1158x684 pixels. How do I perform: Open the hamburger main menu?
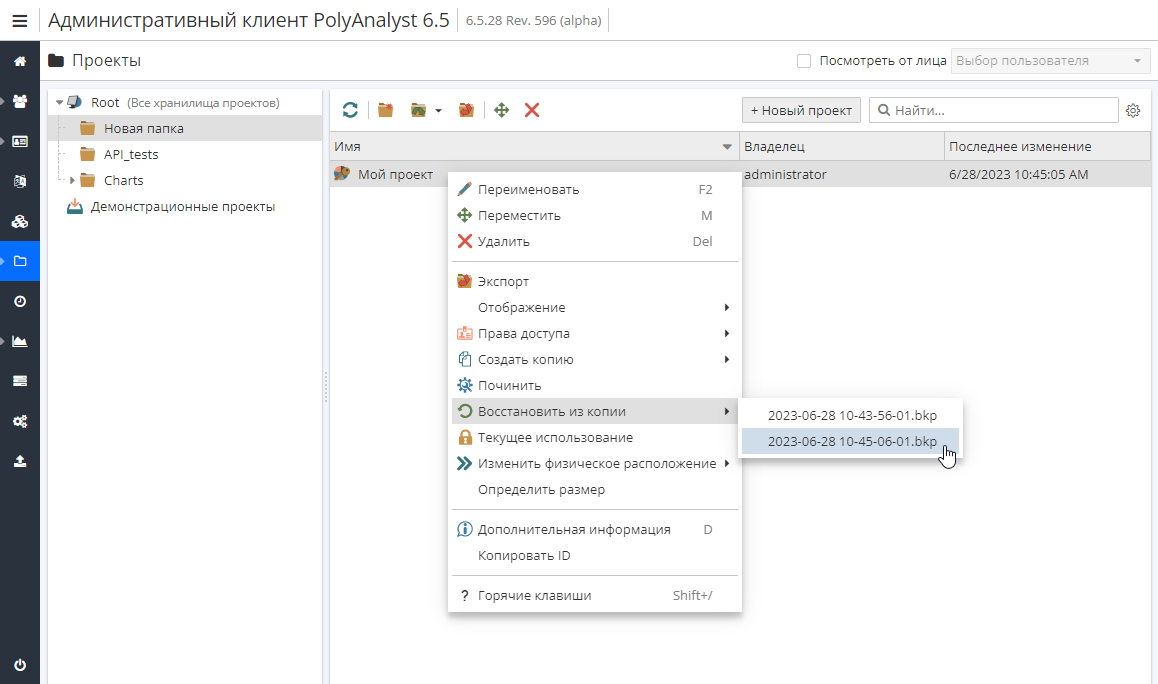click(x=20, y=21)
